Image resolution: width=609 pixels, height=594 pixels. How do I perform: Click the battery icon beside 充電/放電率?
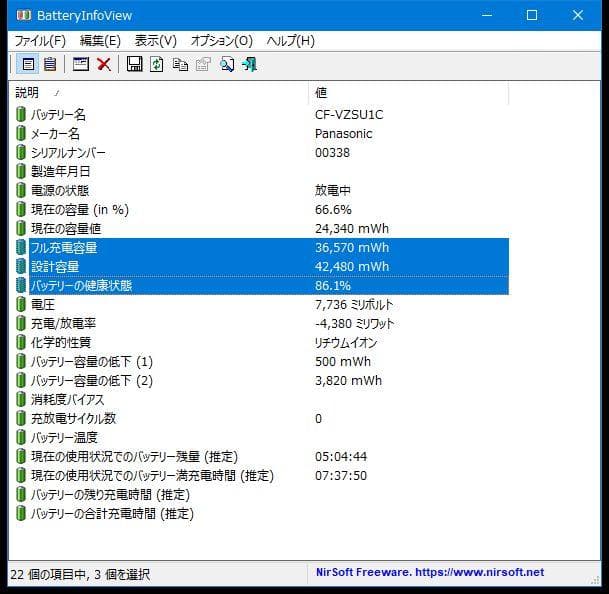click(x=21, y=324)
